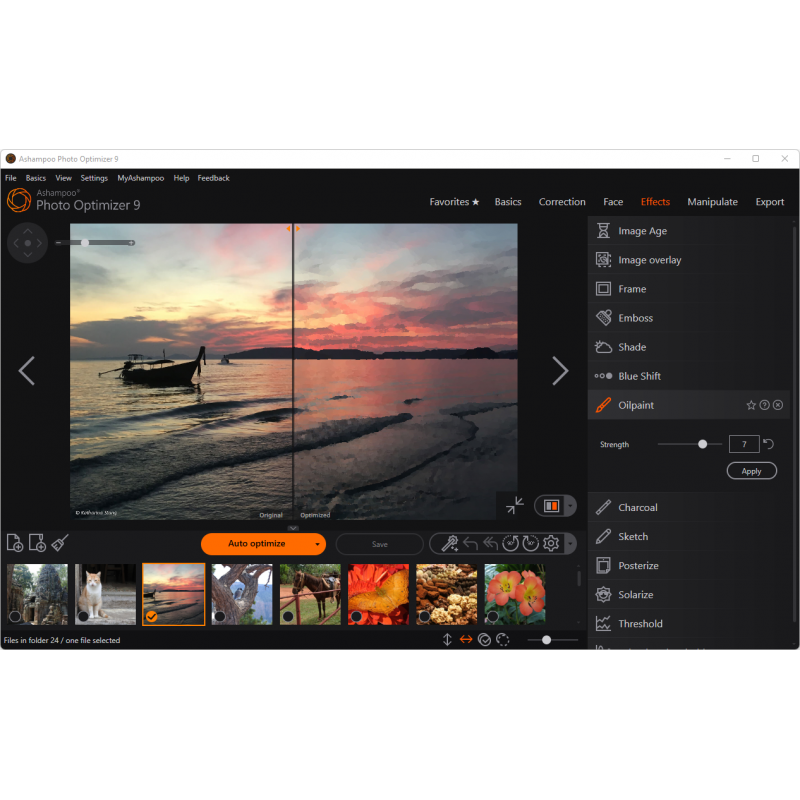This screenshot has width=800, height=800.
Task: Toggle selection circle on horse thumbnail
Action: click(288, 616)
